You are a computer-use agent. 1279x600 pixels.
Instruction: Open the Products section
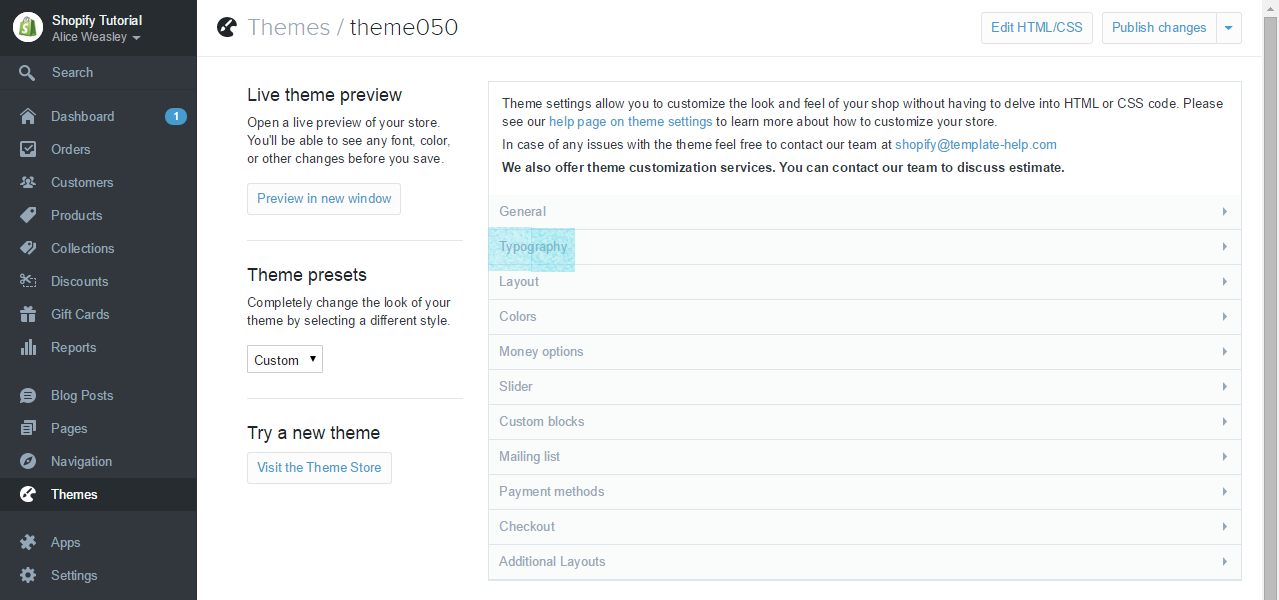(98, 215)
